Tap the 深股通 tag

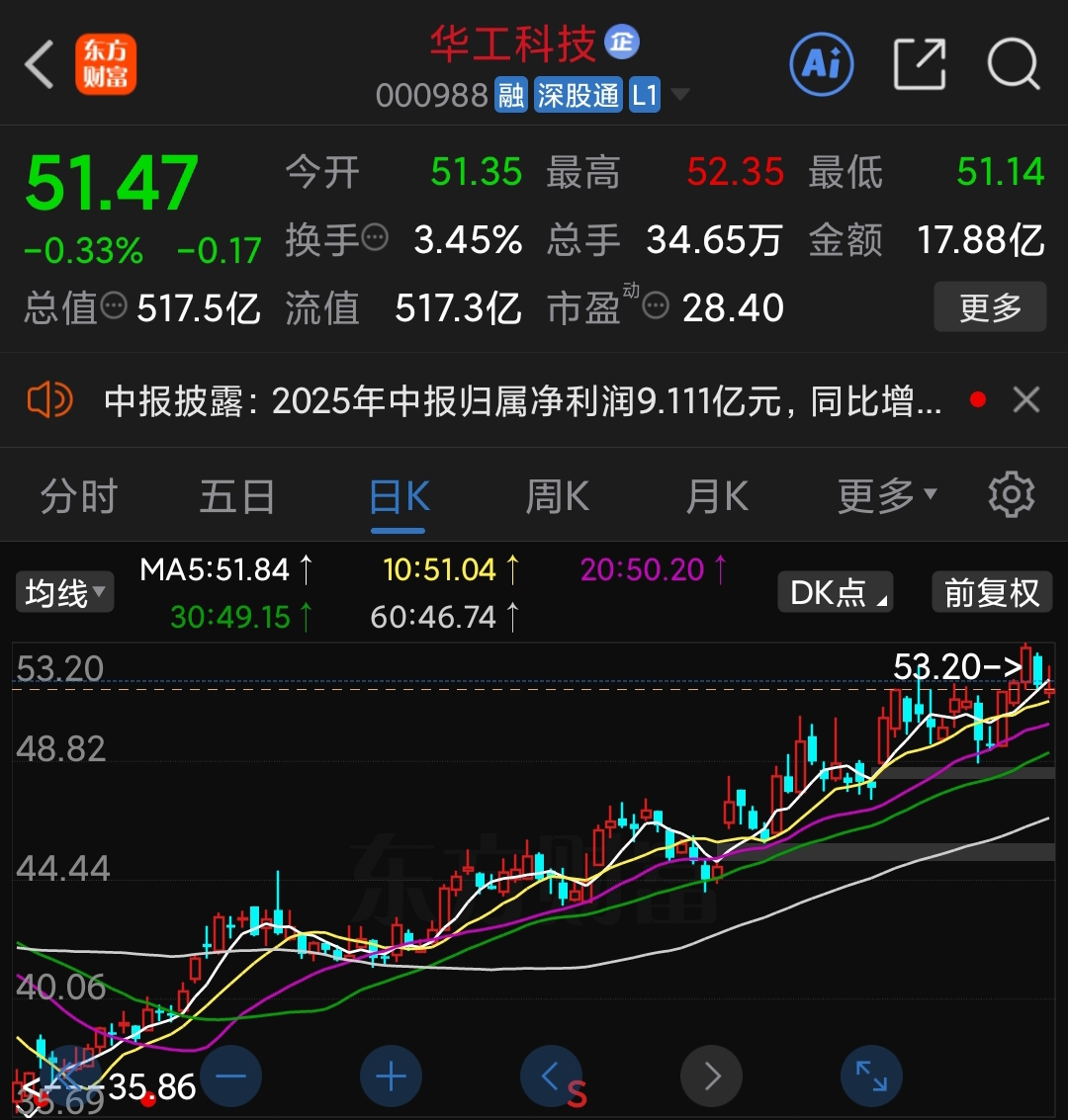pyautogui.click(x=578, y=95)
